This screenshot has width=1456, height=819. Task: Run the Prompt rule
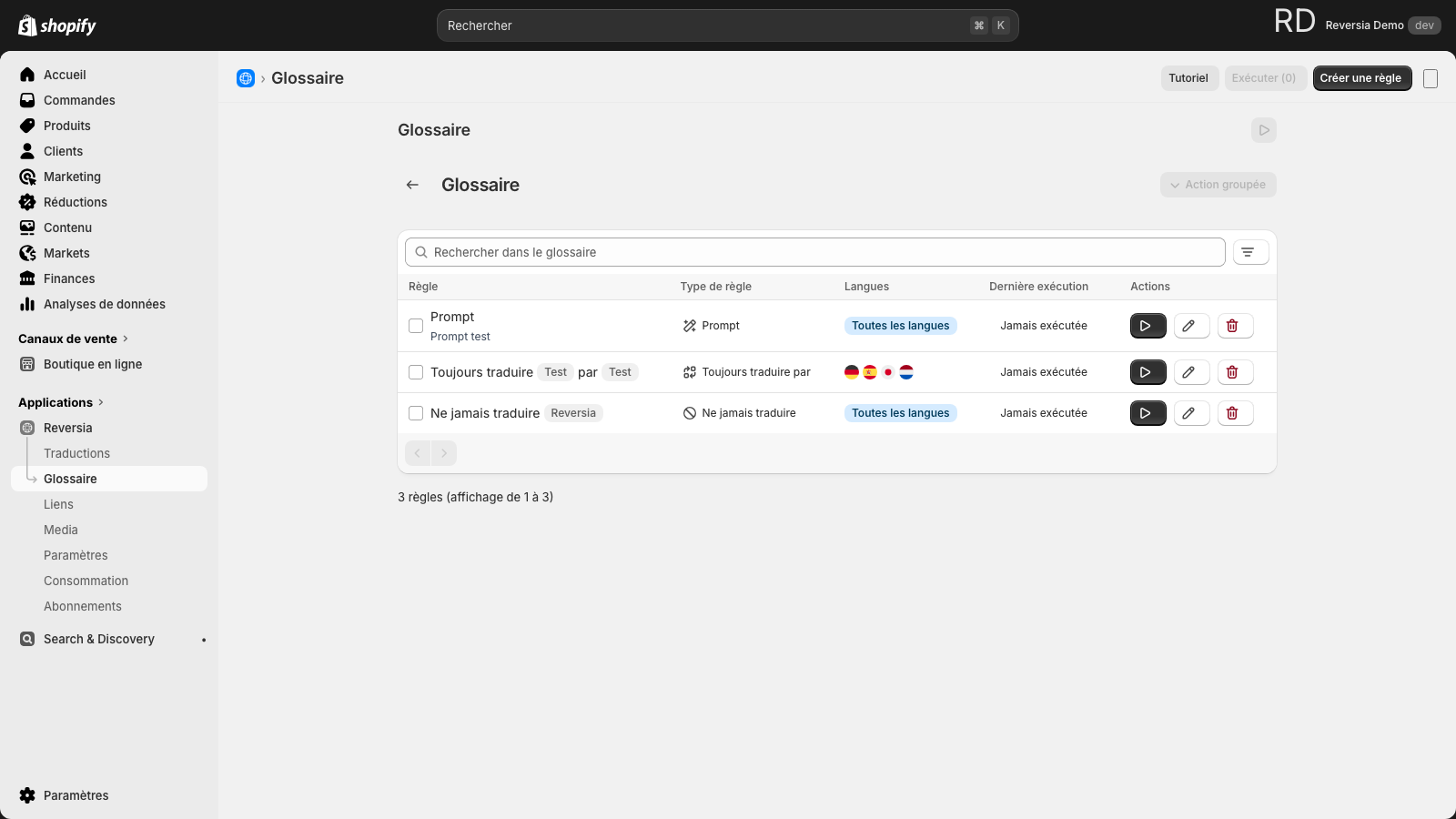coord(1148,326)
